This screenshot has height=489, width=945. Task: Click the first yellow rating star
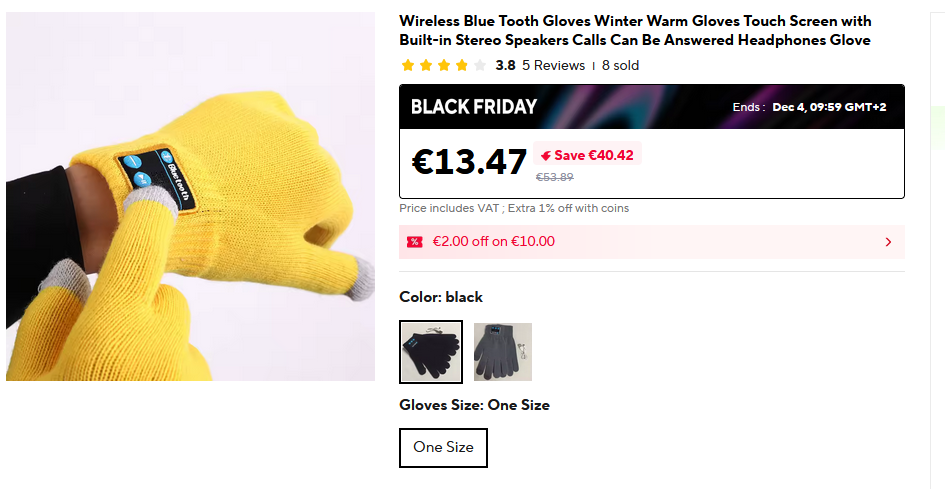[x=408, y=66]
